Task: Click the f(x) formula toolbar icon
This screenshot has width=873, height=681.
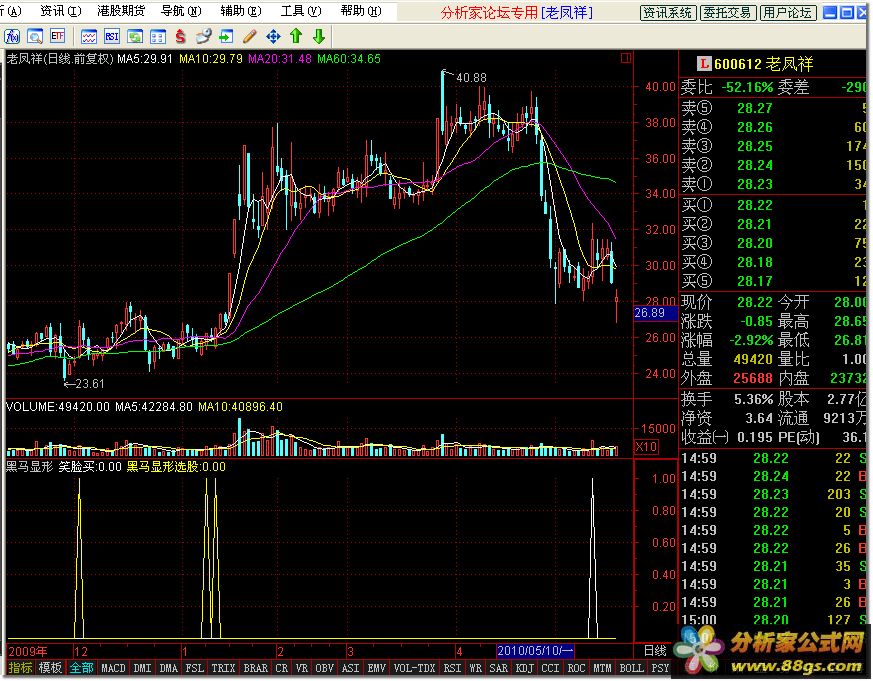Action: click(11, 37)
